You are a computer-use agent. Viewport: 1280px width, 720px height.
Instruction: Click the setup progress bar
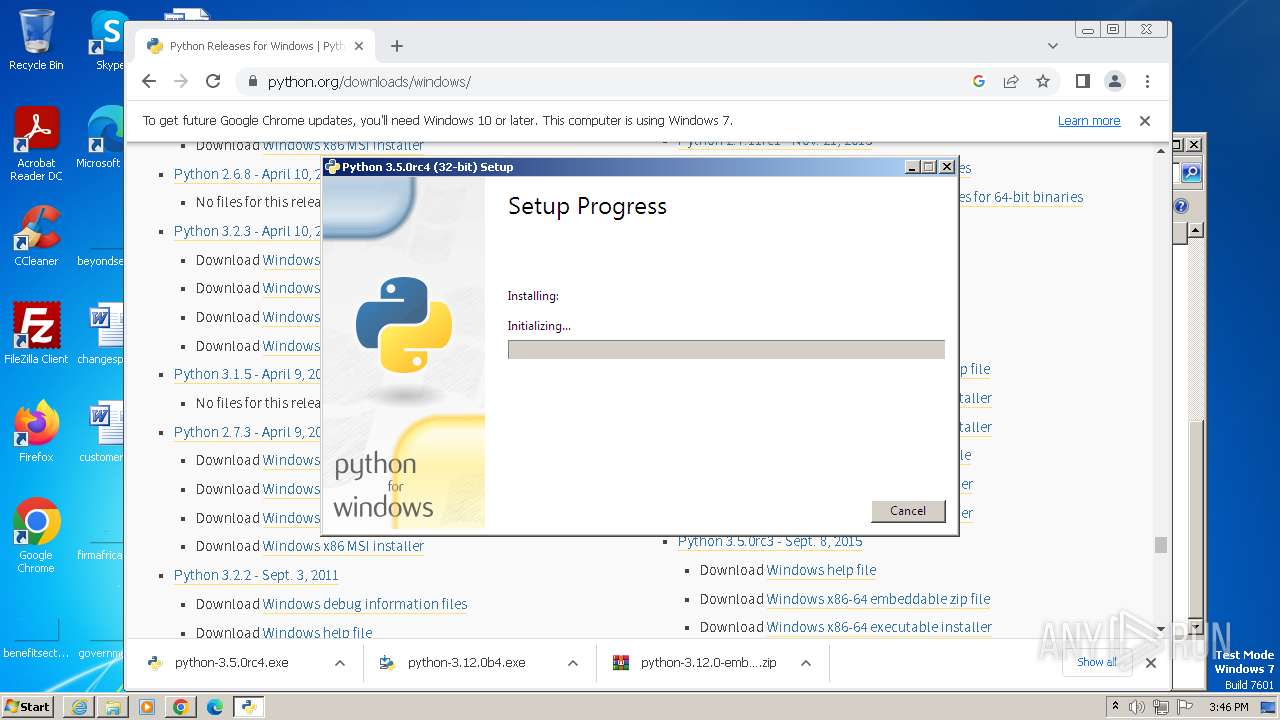[726, 349]
